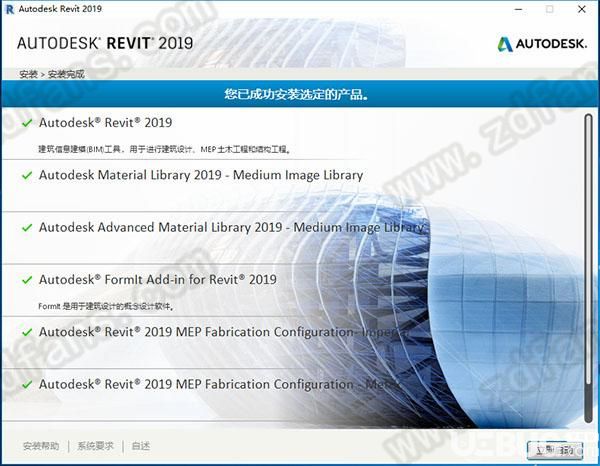Open the 安装帮助 installation help link
Viewport: 600px width, 466px height.
coord(41,446)
